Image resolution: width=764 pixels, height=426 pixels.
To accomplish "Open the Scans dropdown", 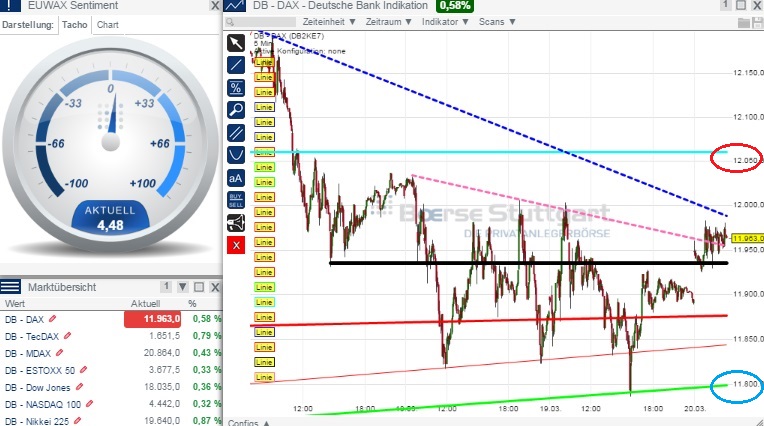I will click(497, 22).
